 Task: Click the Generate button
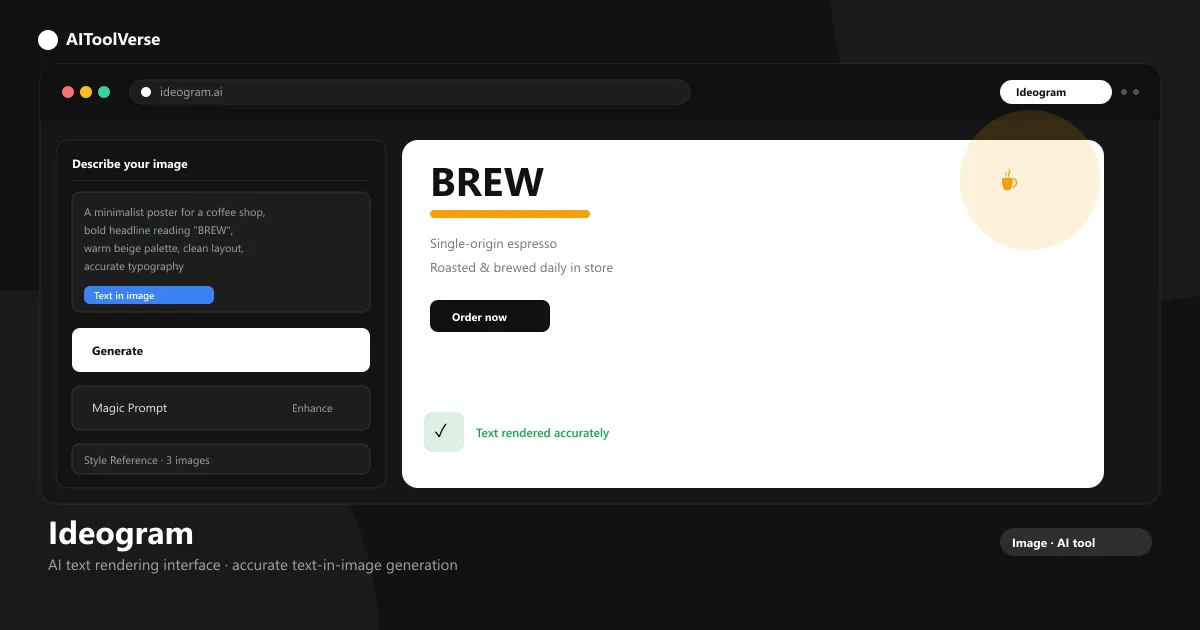pyautogui.click(x=221, y=350)
